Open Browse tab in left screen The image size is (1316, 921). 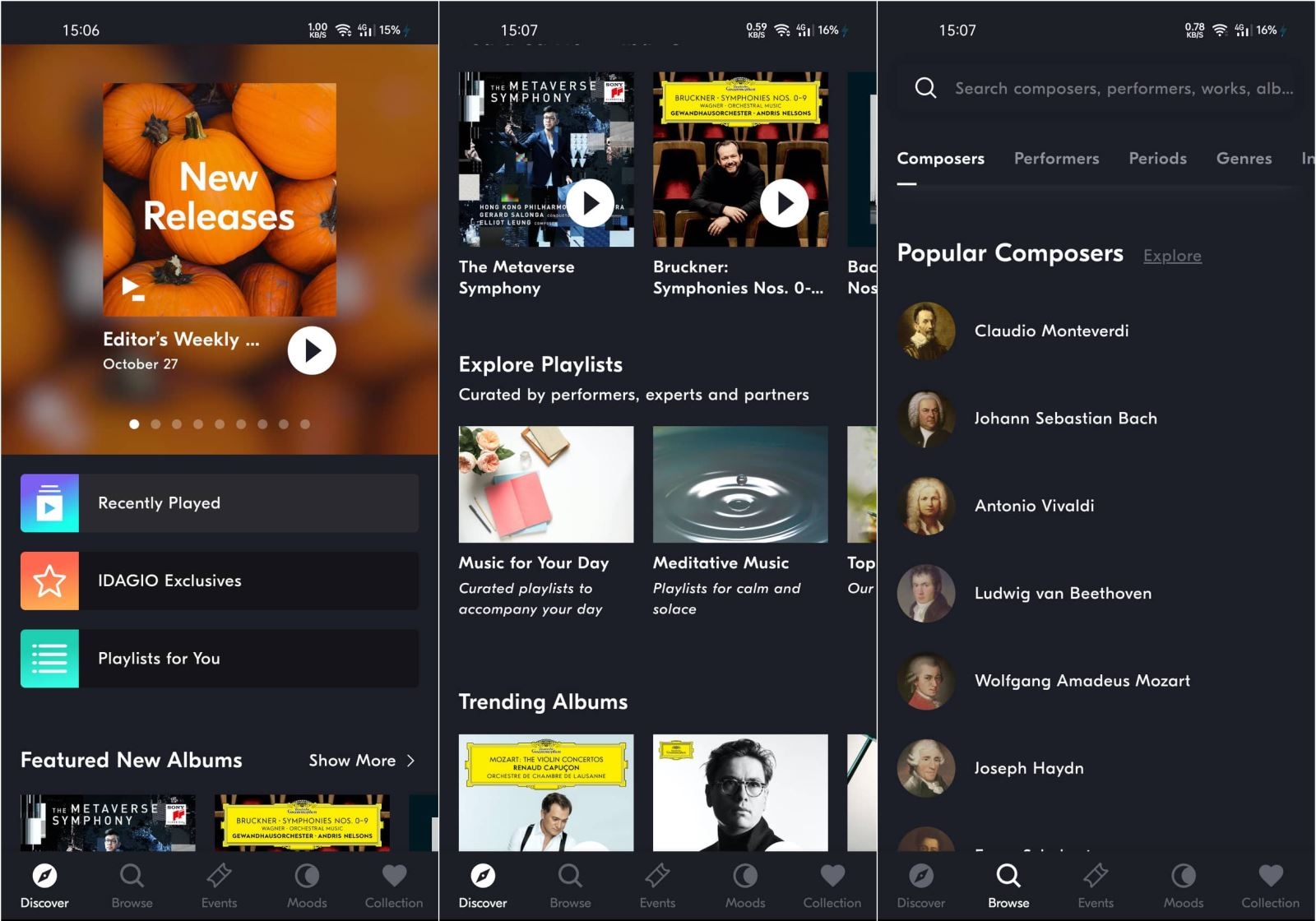pyautogui.click(x=132, y=886)
